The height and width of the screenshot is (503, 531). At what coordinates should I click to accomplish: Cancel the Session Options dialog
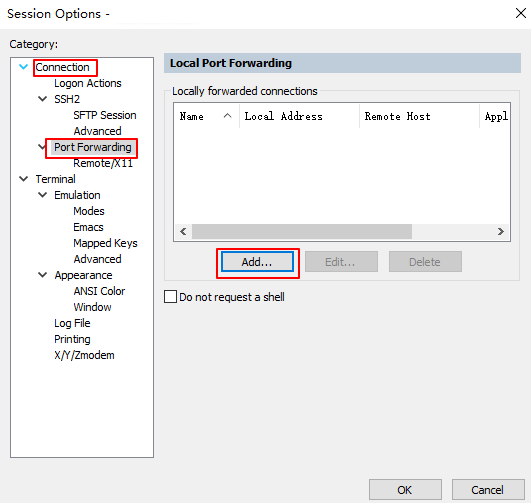[x=488, y=489]
